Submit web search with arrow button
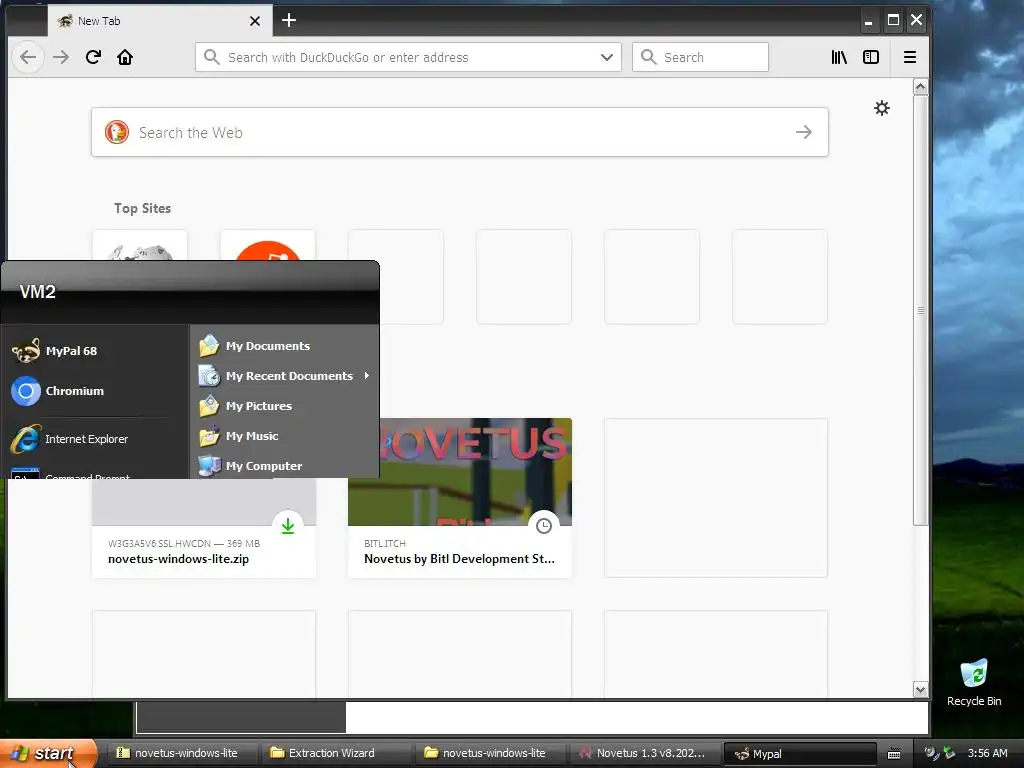Viewport: 1024px width, 768px height. tap(804, 132)
